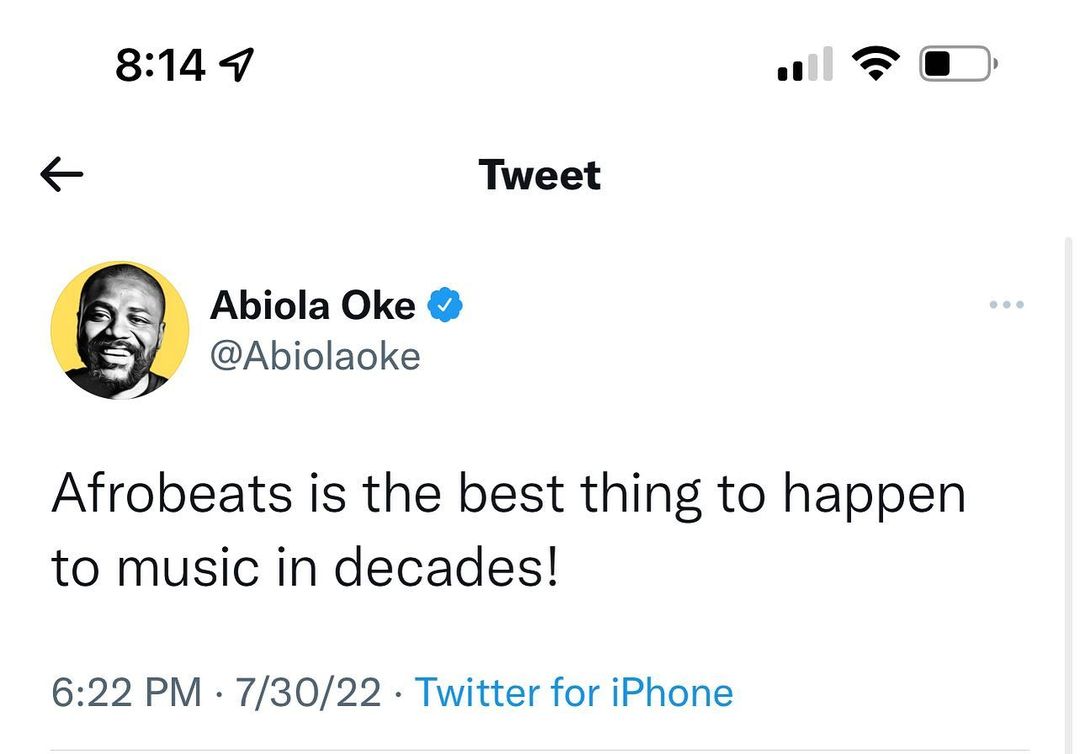Viewport: 1080px width, 754px height.
Task: Tap the status bar clock showing 8:14
Action: tap(160, 66)
